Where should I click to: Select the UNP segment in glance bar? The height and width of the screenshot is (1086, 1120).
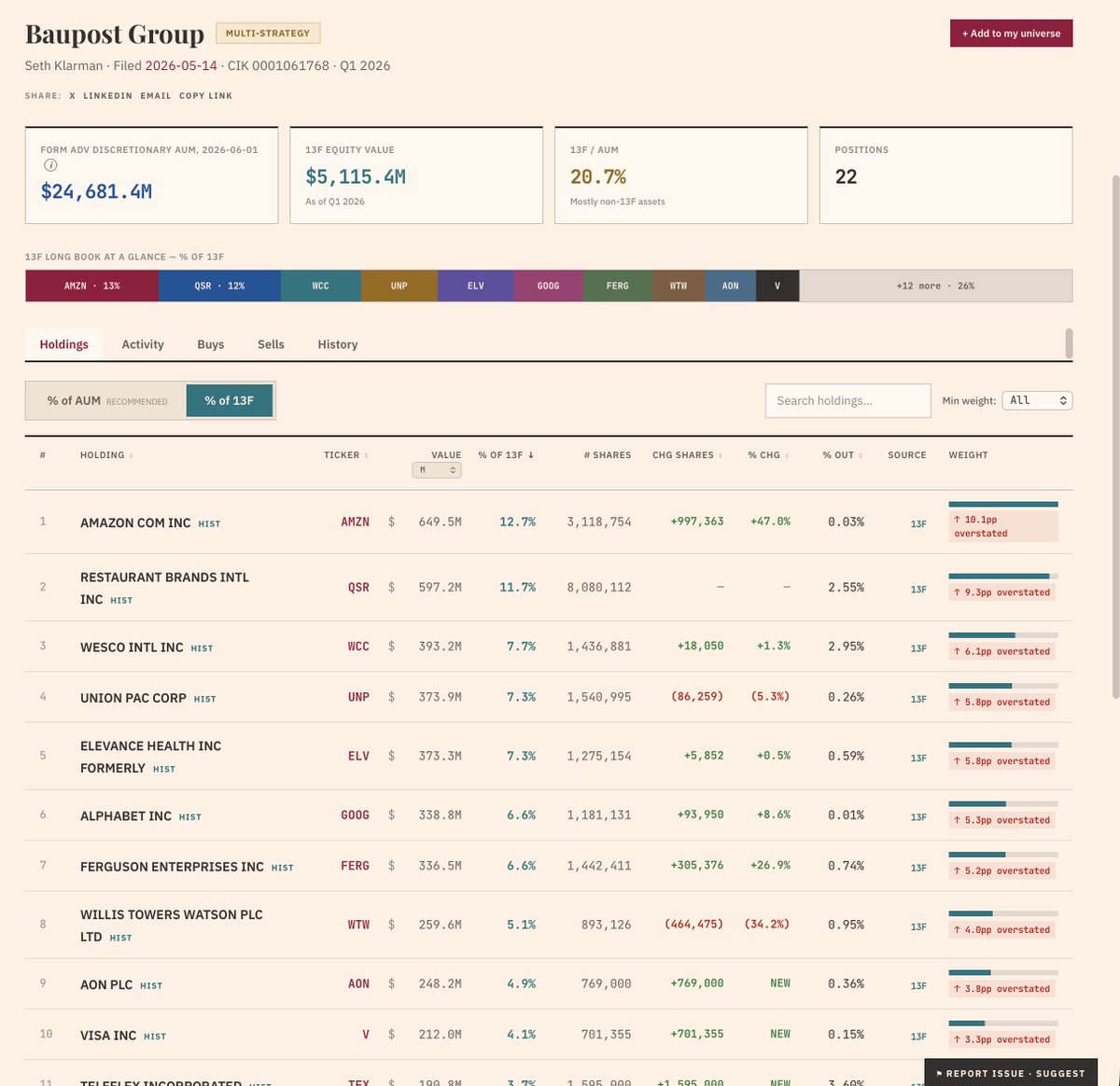(399, 285)
